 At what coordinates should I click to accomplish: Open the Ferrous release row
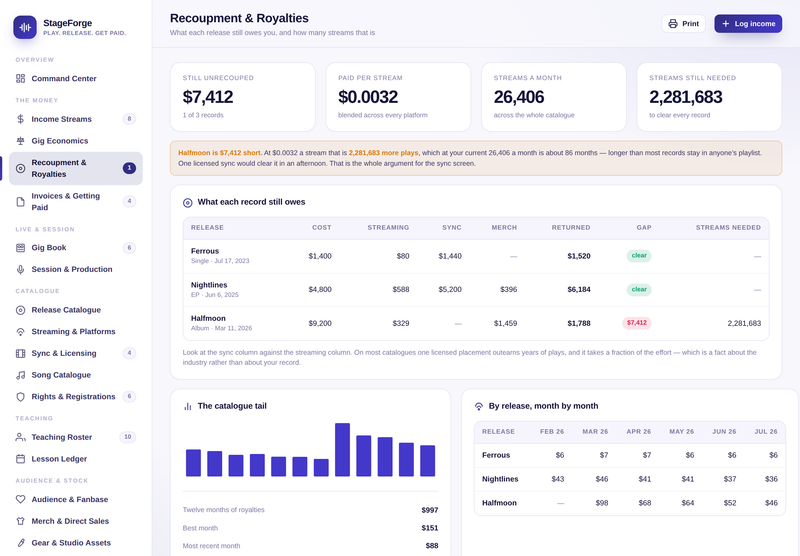click(476, 256)
